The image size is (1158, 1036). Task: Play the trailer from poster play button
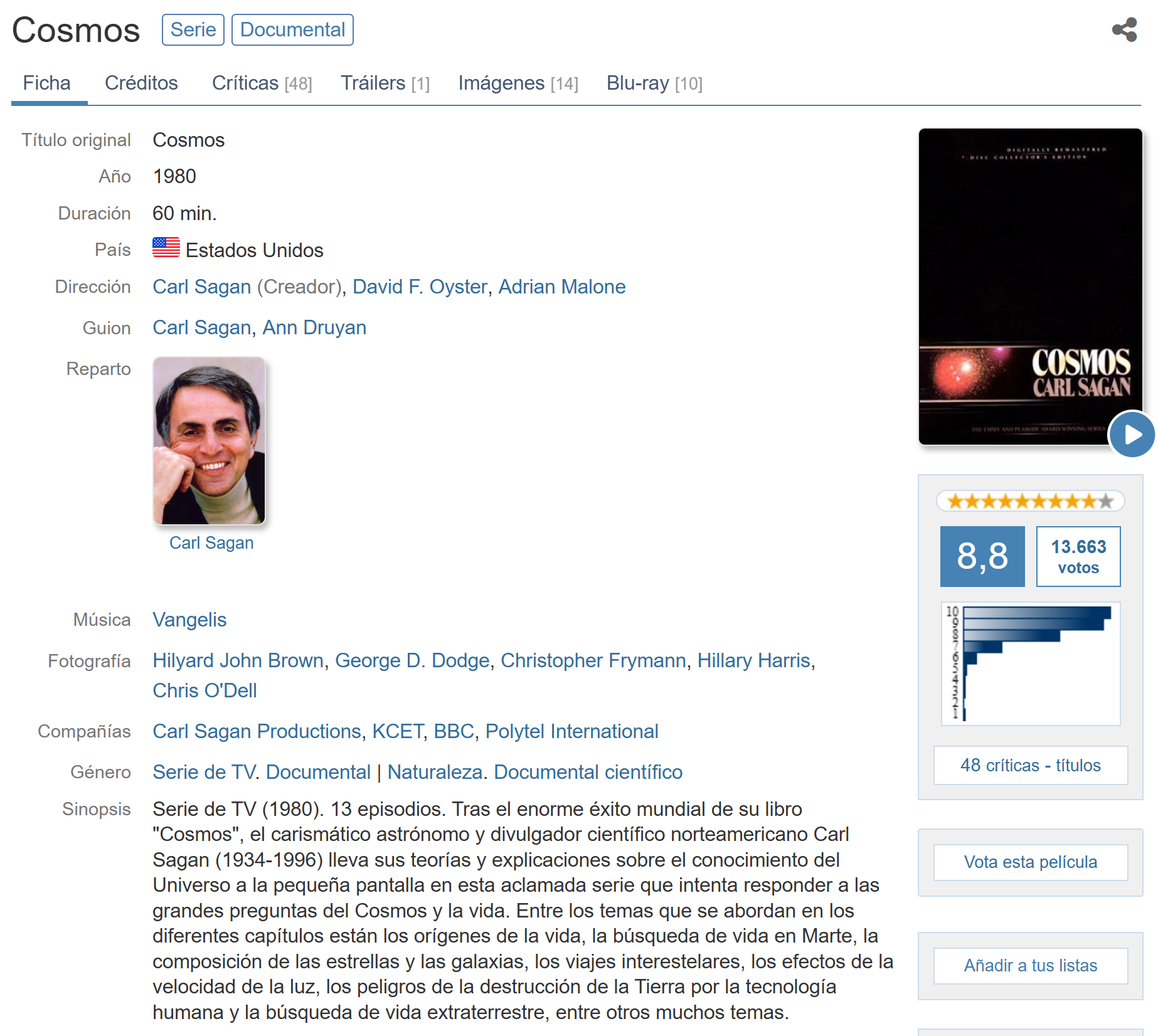pyautogui.click(x=1132, y=434)
